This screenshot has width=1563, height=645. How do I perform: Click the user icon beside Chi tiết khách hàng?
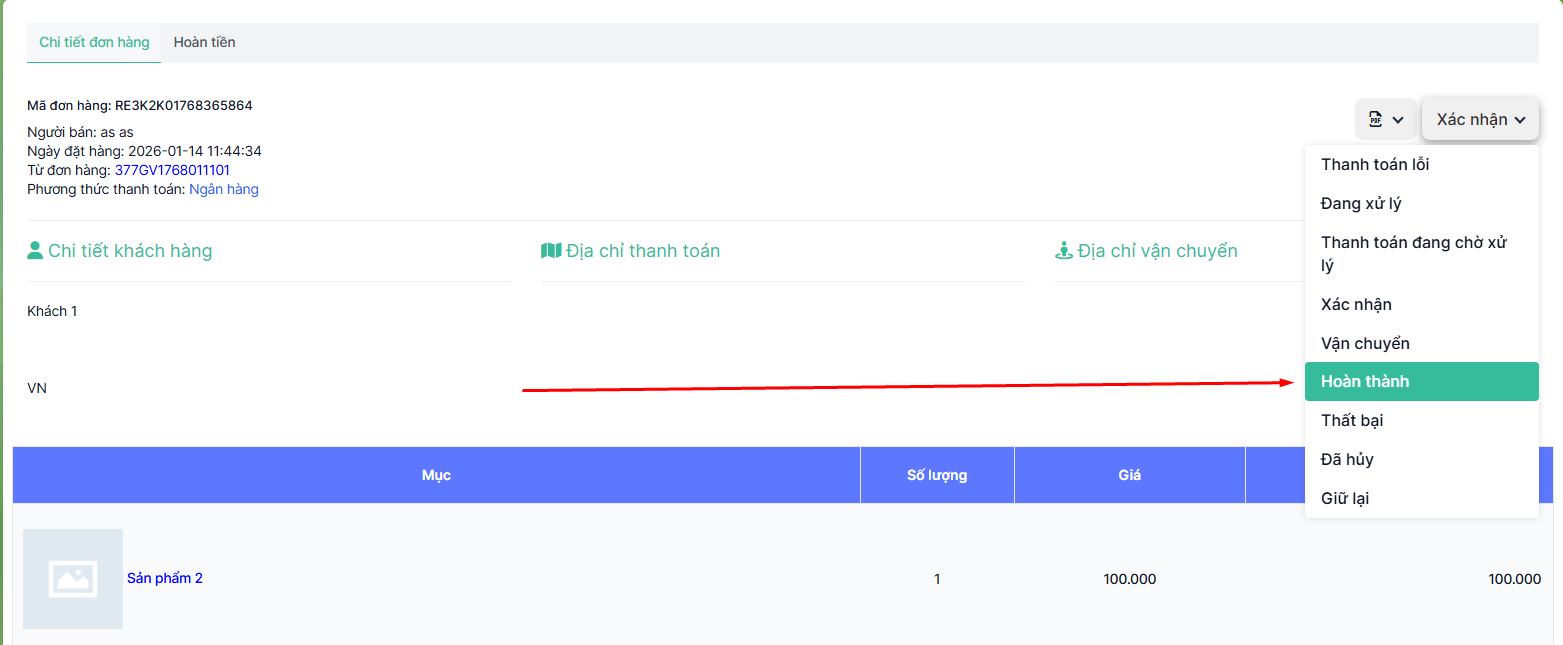pos(36,251)
